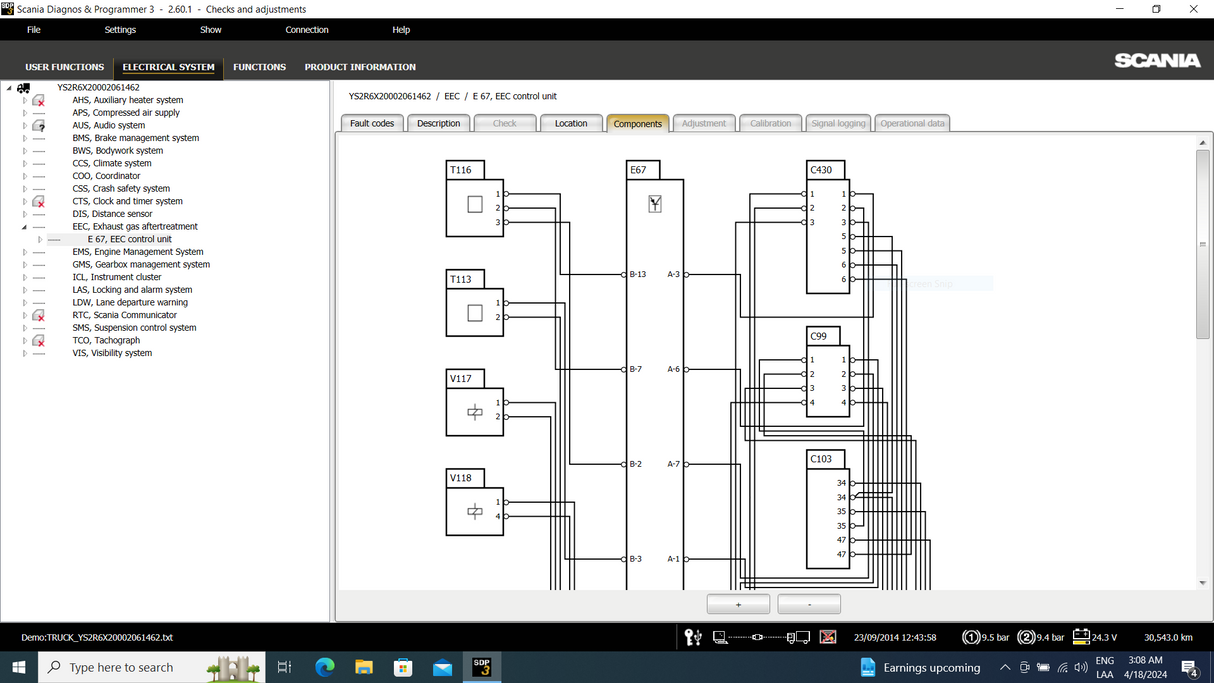Open the notification center icon
This screenshot has width=1214, height=683.
[x=1190, y=668]
